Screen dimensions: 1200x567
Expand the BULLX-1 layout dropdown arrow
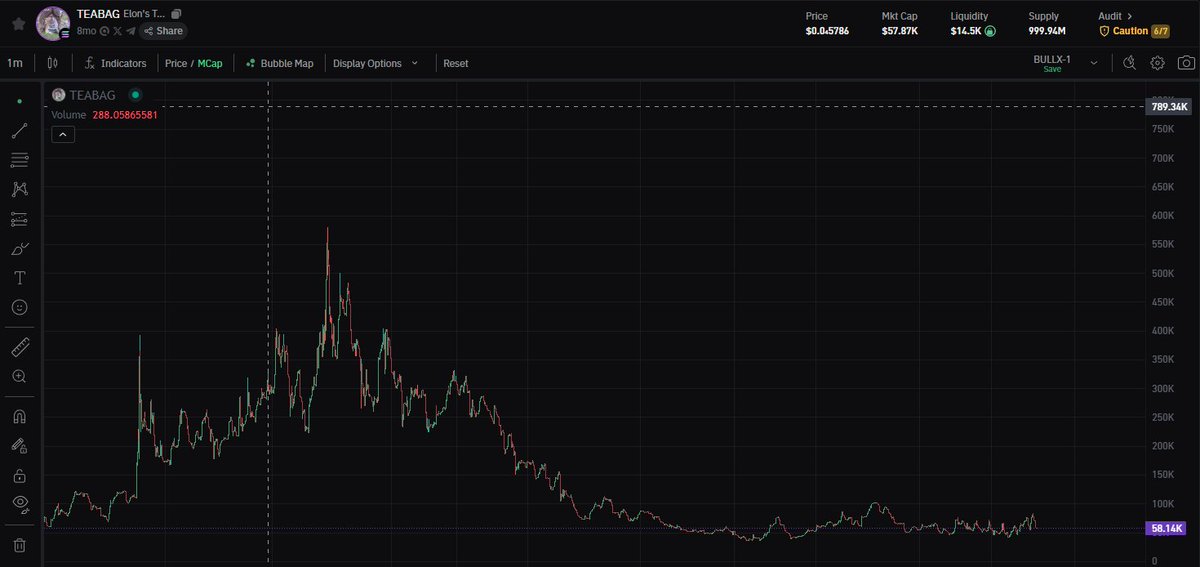(x=1093, y=63)
